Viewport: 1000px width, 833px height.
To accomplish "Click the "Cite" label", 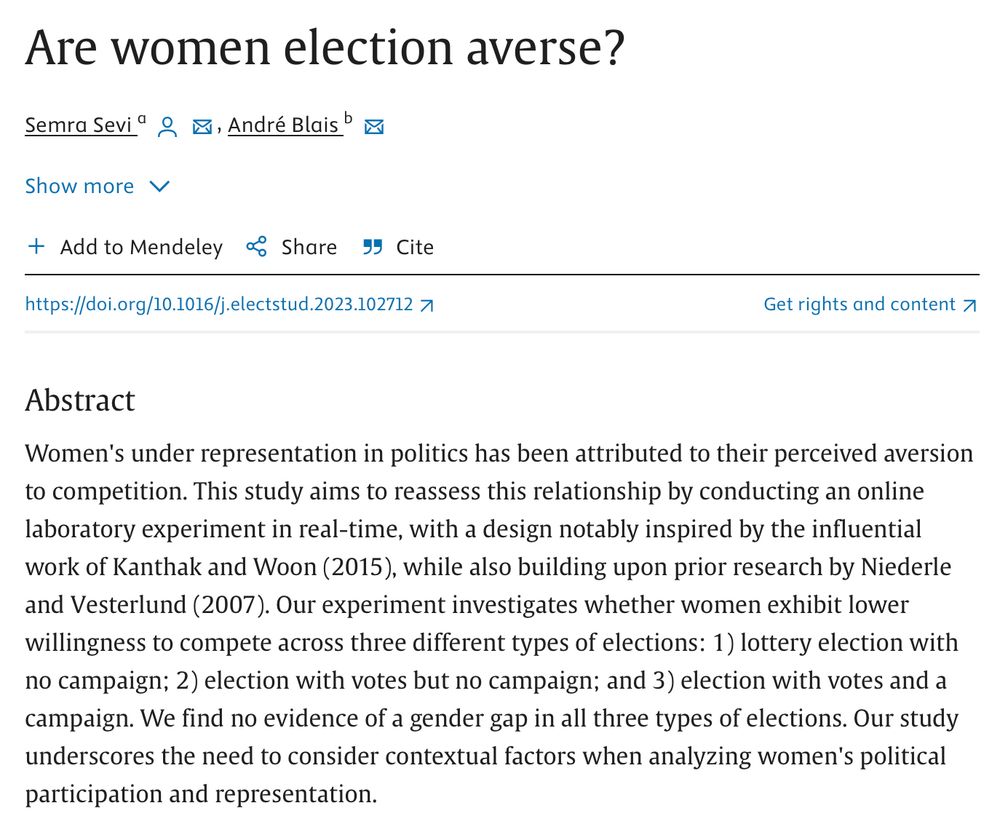I will point(415,247).
